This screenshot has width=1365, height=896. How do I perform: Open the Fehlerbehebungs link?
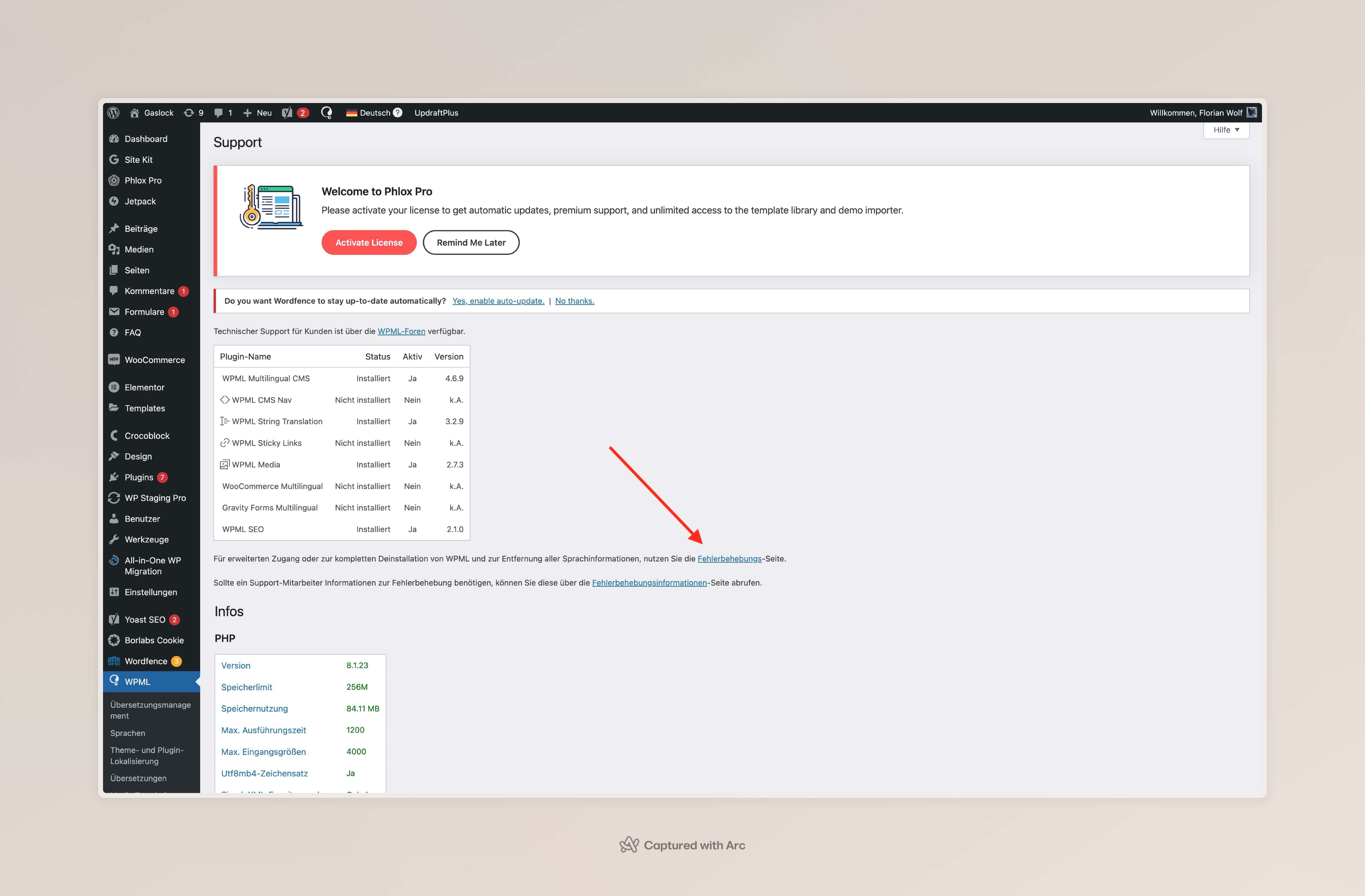click(x=729, y=558)
